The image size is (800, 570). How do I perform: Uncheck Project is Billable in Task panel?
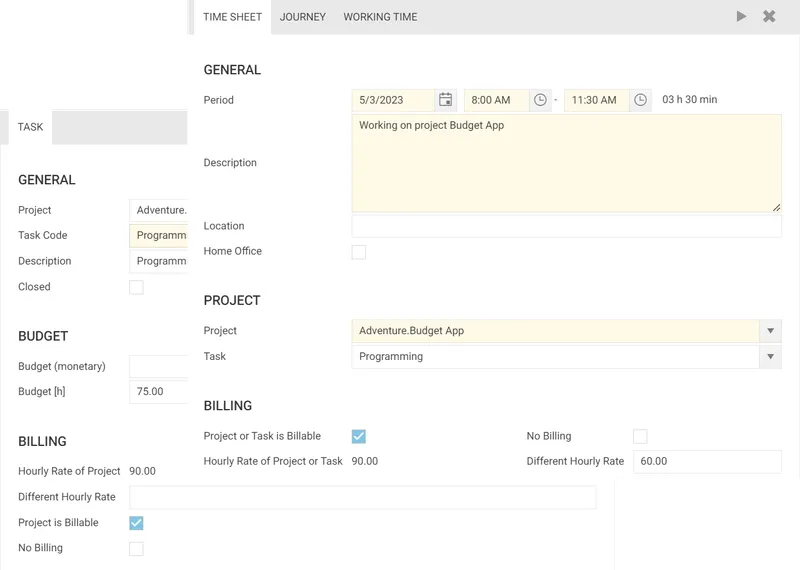coord(136,523)
